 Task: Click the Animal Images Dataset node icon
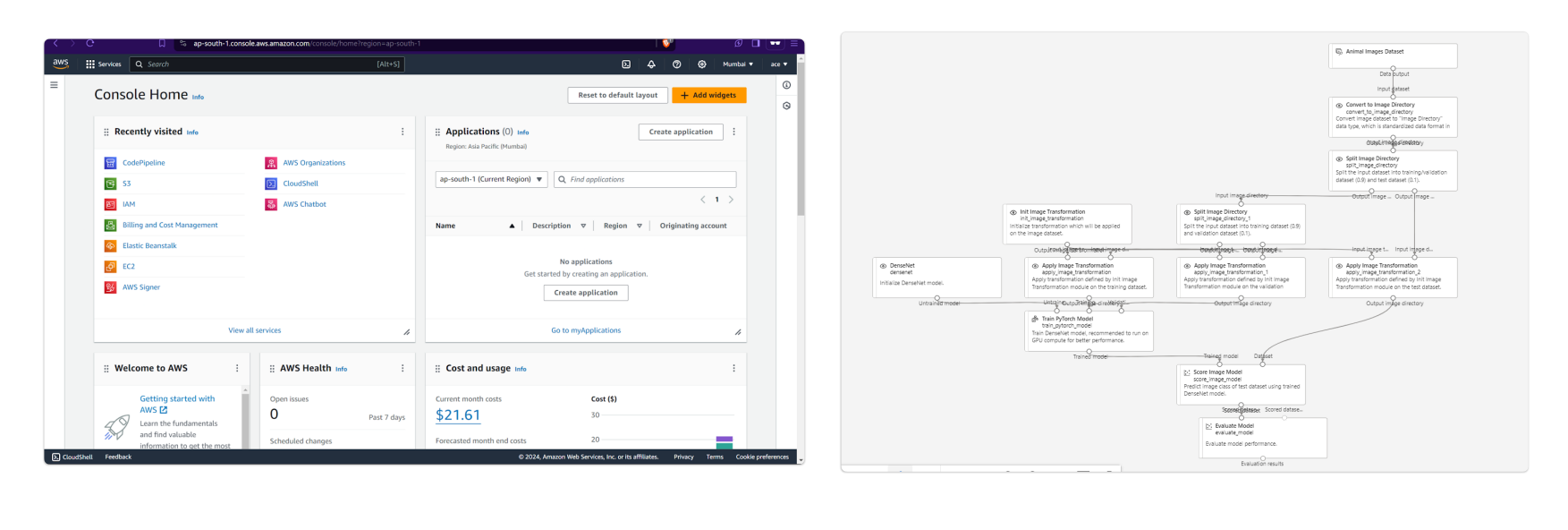tap(1339, 52)
